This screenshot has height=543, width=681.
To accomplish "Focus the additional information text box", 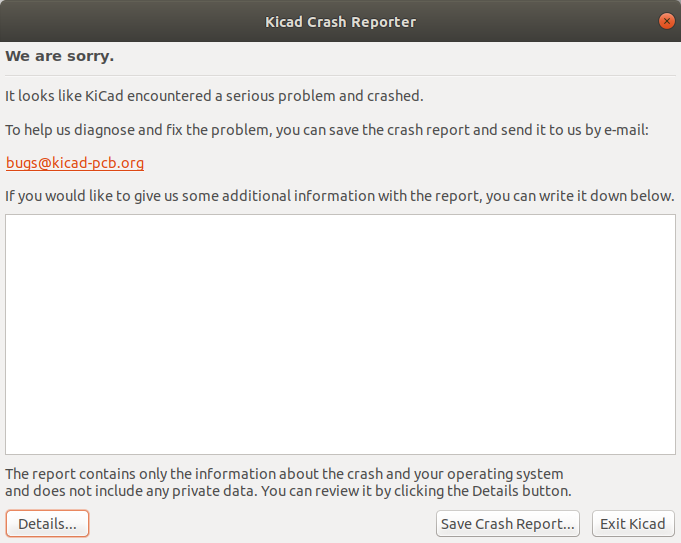I will (340, 334).
